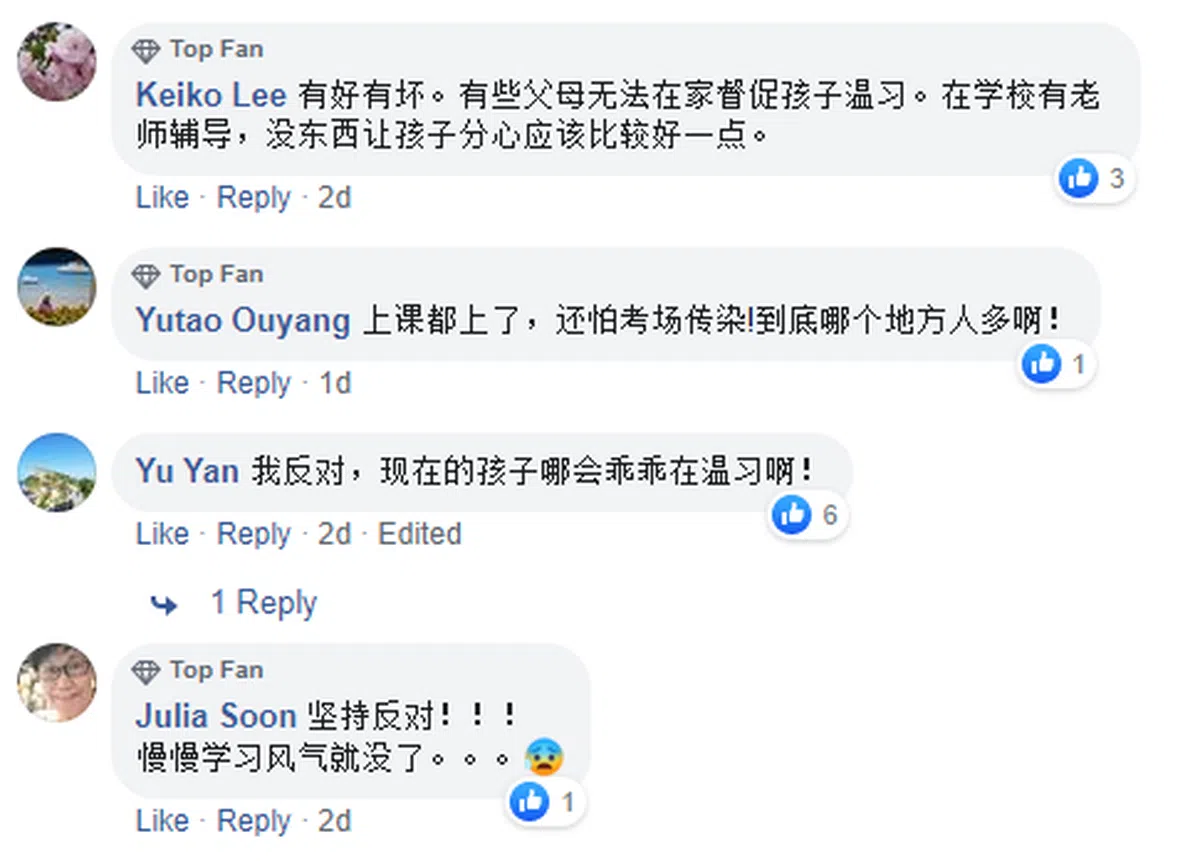Click Yutao Ouyang's Top Fan diamond badge
Image resolution: width=1200 pixels, height=861 pixels.
tap(147, 274)
